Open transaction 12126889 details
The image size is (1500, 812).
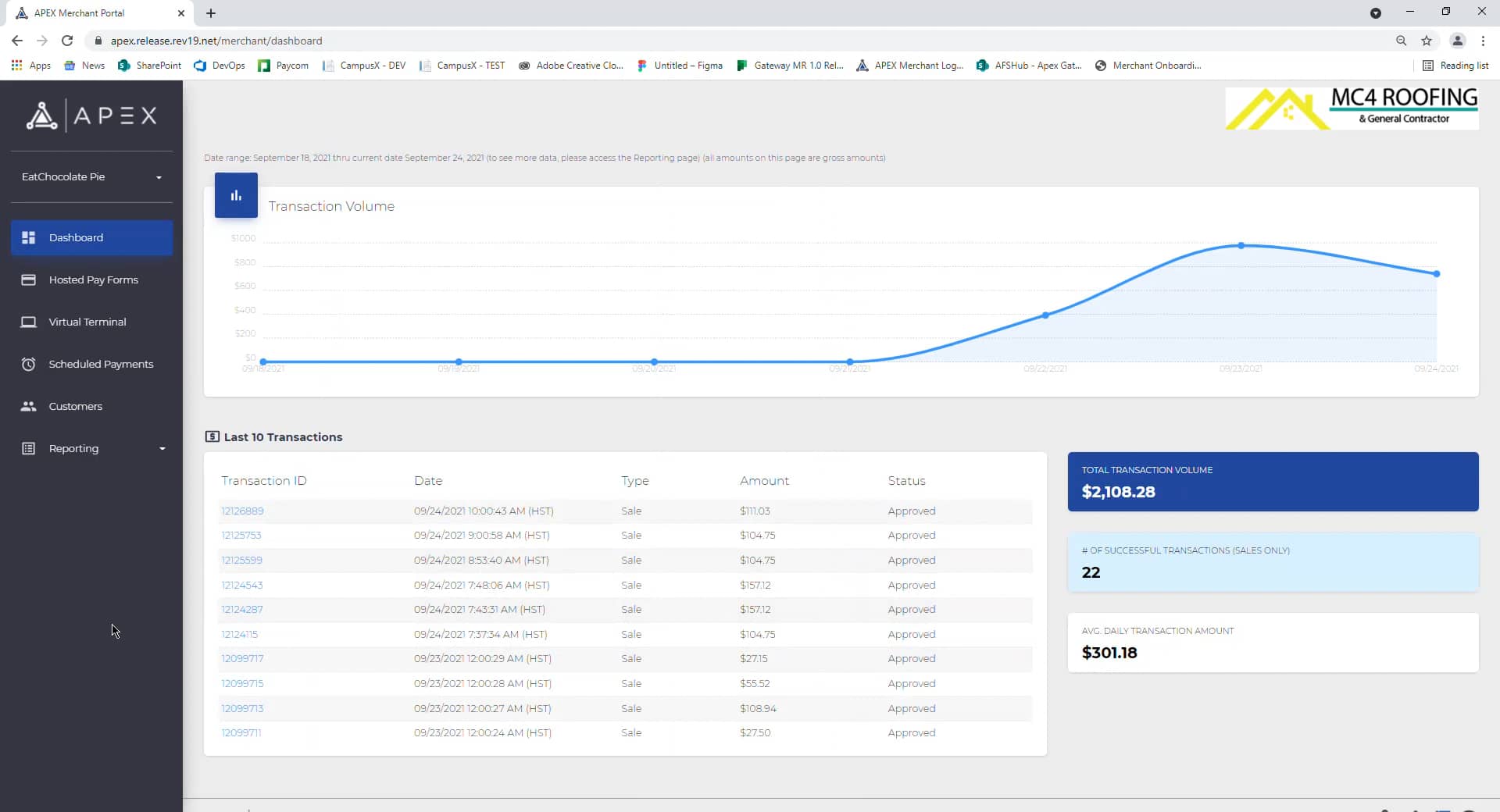[242, 511]
